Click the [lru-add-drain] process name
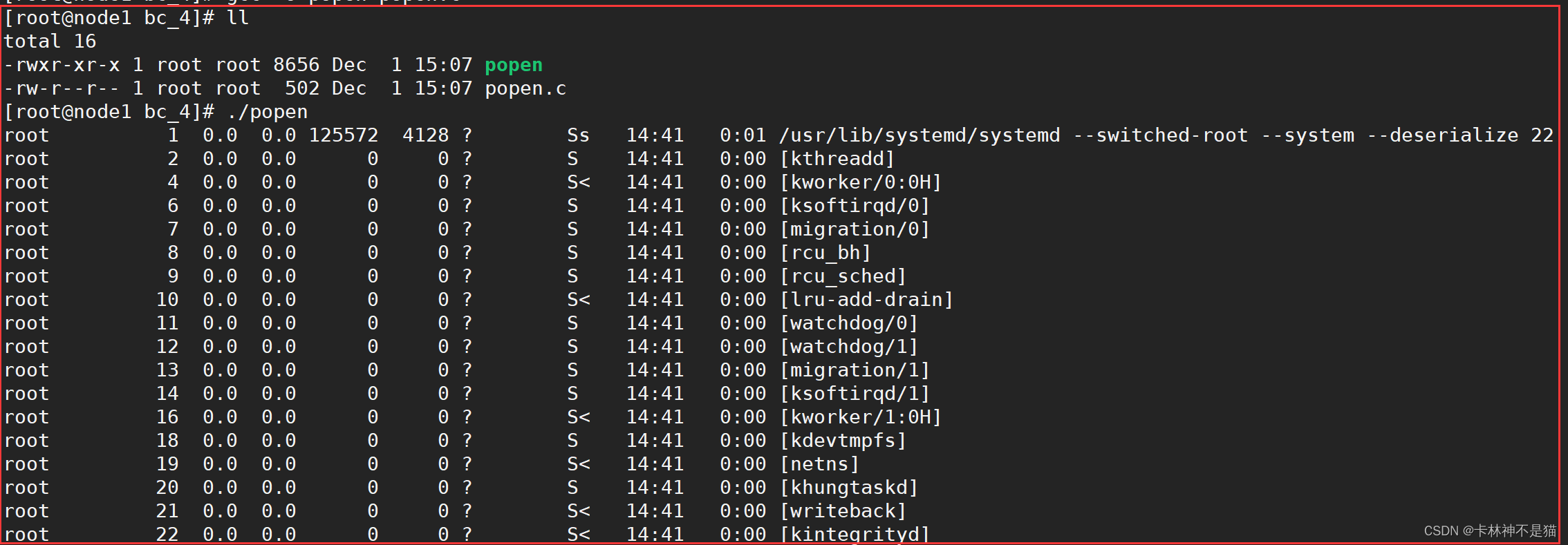This screenshot has width=1568, height=545. [x=867, y=300]
